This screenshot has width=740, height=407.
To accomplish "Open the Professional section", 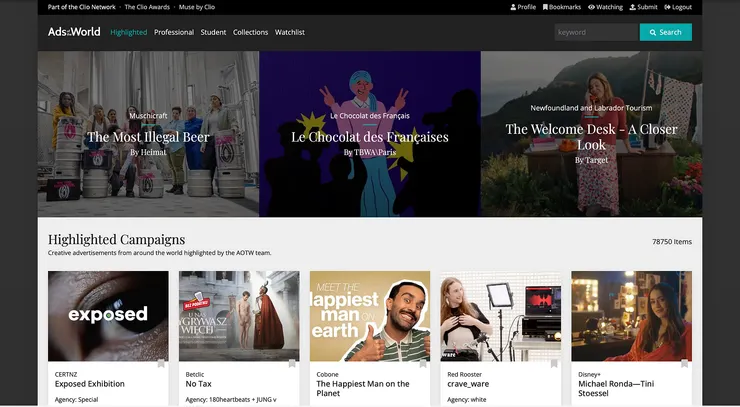I will coord(174,32).
